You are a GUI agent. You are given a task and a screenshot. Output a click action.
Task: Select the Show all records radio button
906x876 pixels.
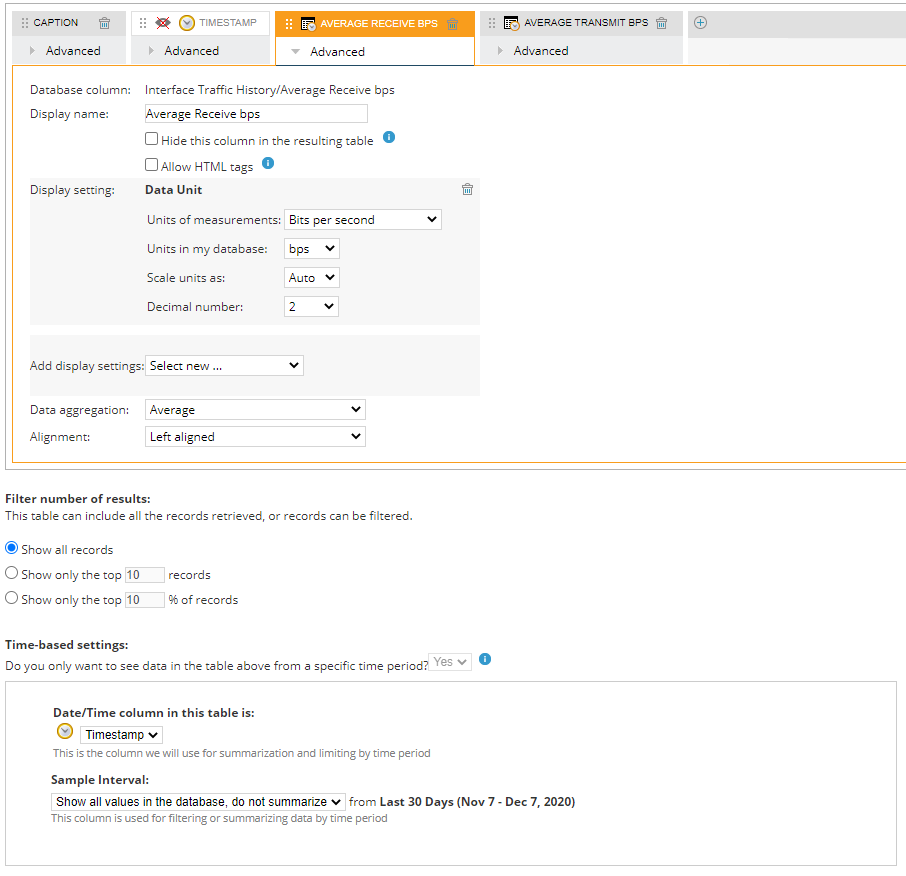click(12, 547)
